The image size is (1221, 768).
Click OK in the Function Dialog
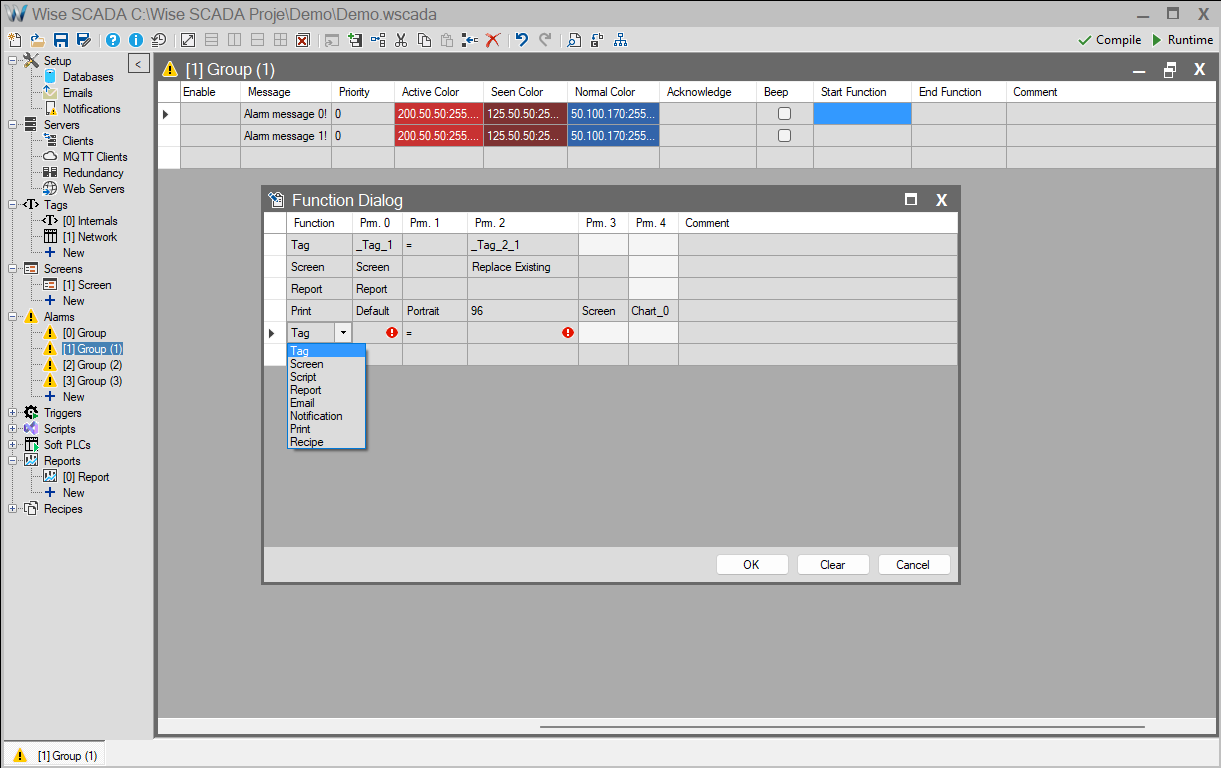751,565
